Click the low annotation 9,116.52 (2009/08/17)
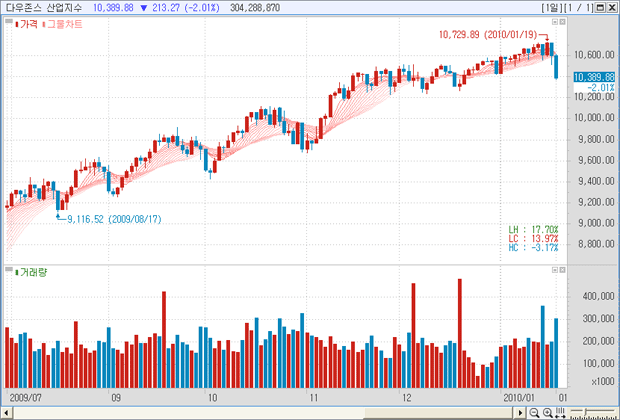 tap(114, 217)
